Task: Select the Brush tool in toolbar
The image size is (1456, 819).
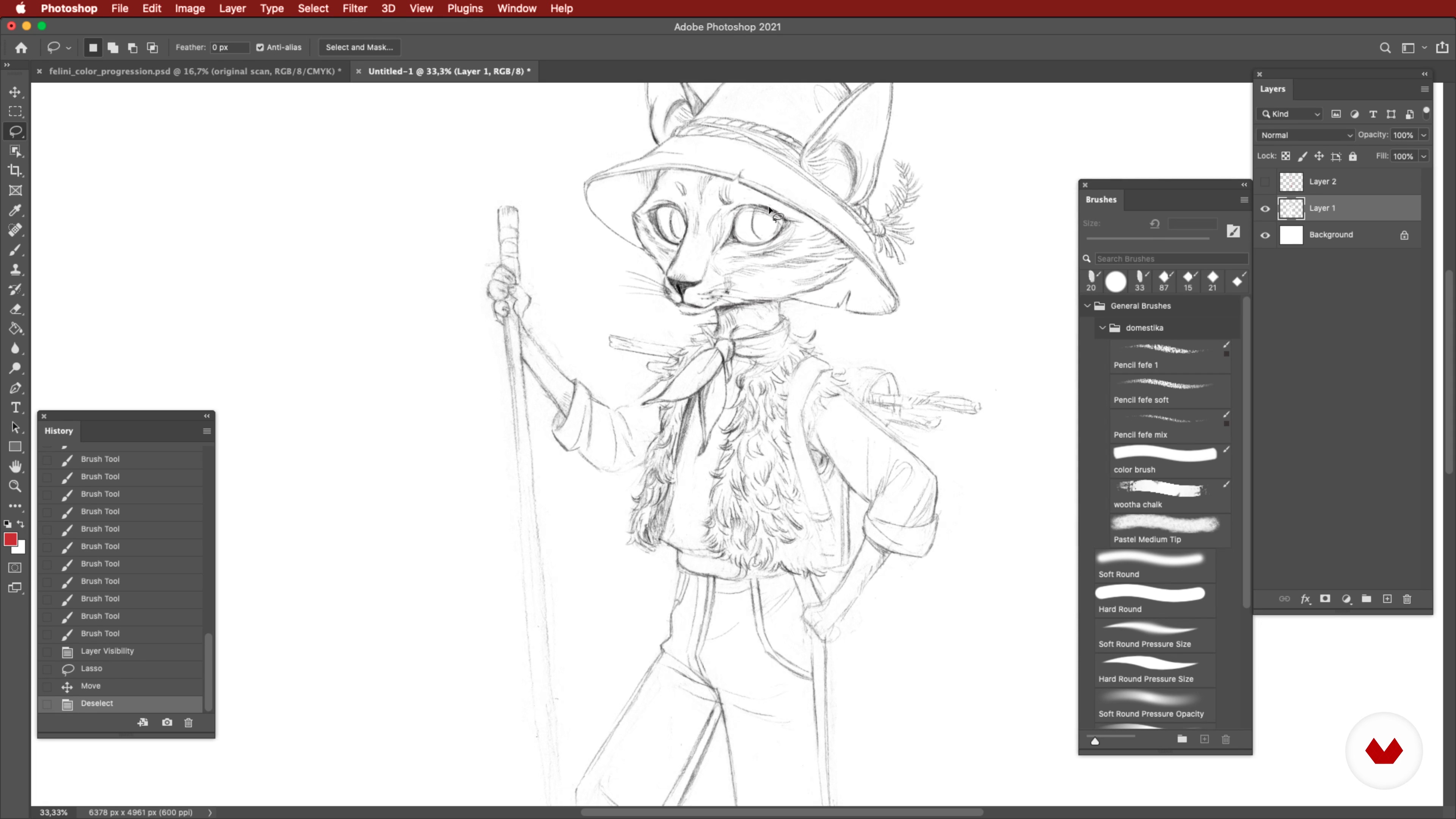Action: pyautogui.click(x=15, y=250)
